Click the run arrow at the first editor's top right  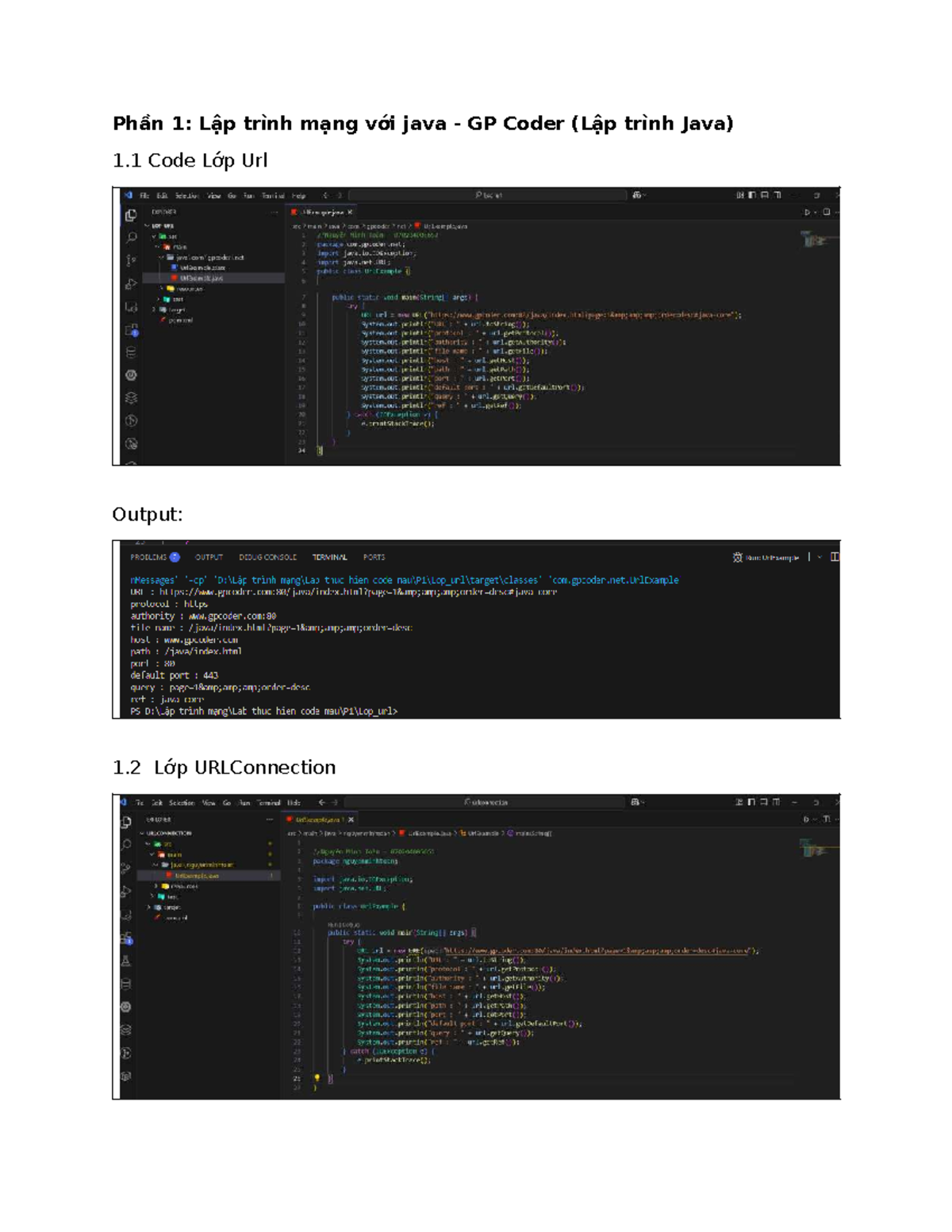click(808, 213)
